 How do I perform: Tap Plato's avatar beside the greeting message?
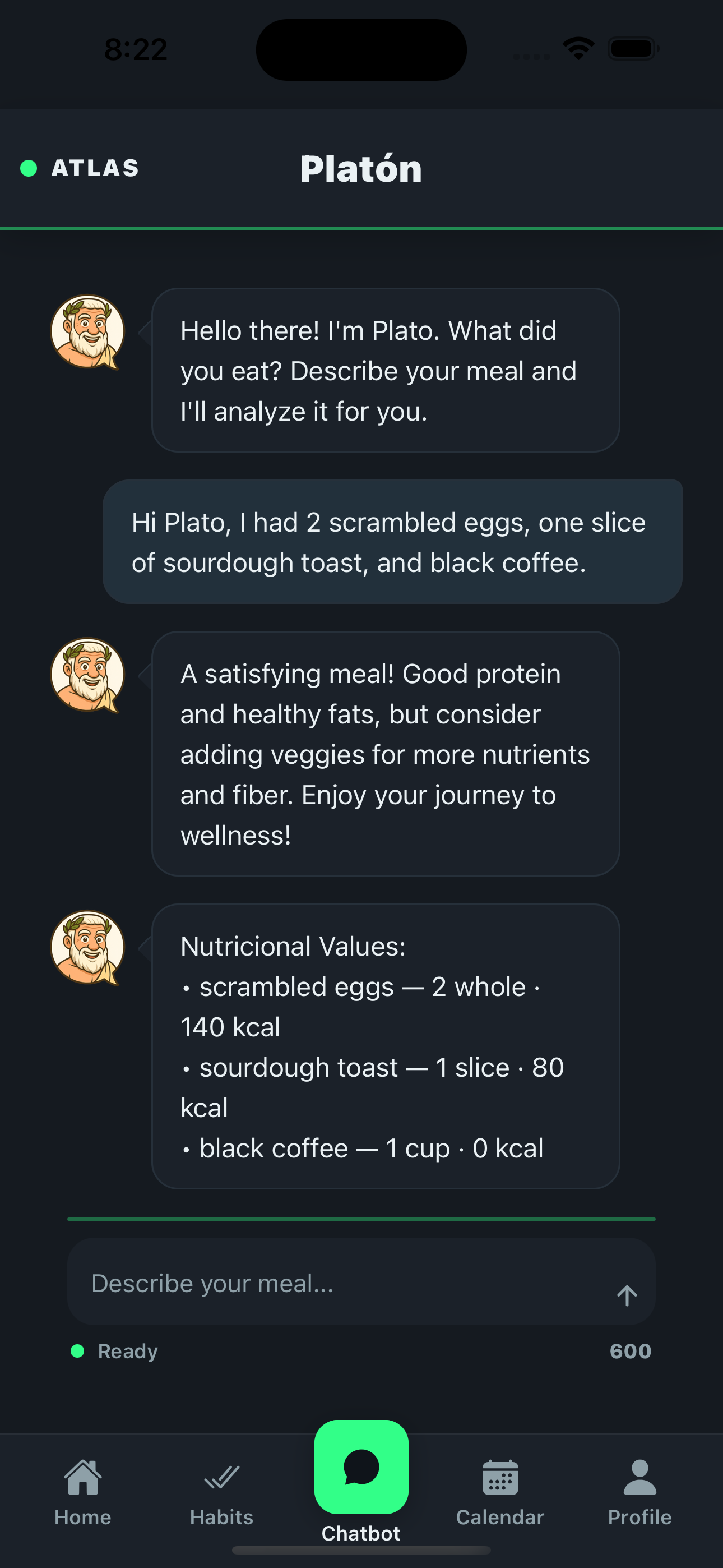(x=87, y=332)
